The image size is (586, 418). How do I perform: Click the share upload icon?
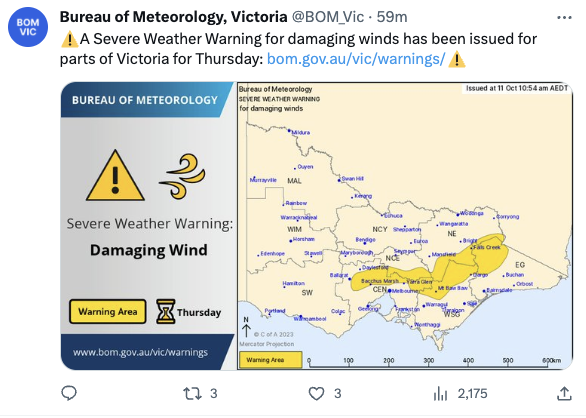pyautogui.click(x=564, y=394)
